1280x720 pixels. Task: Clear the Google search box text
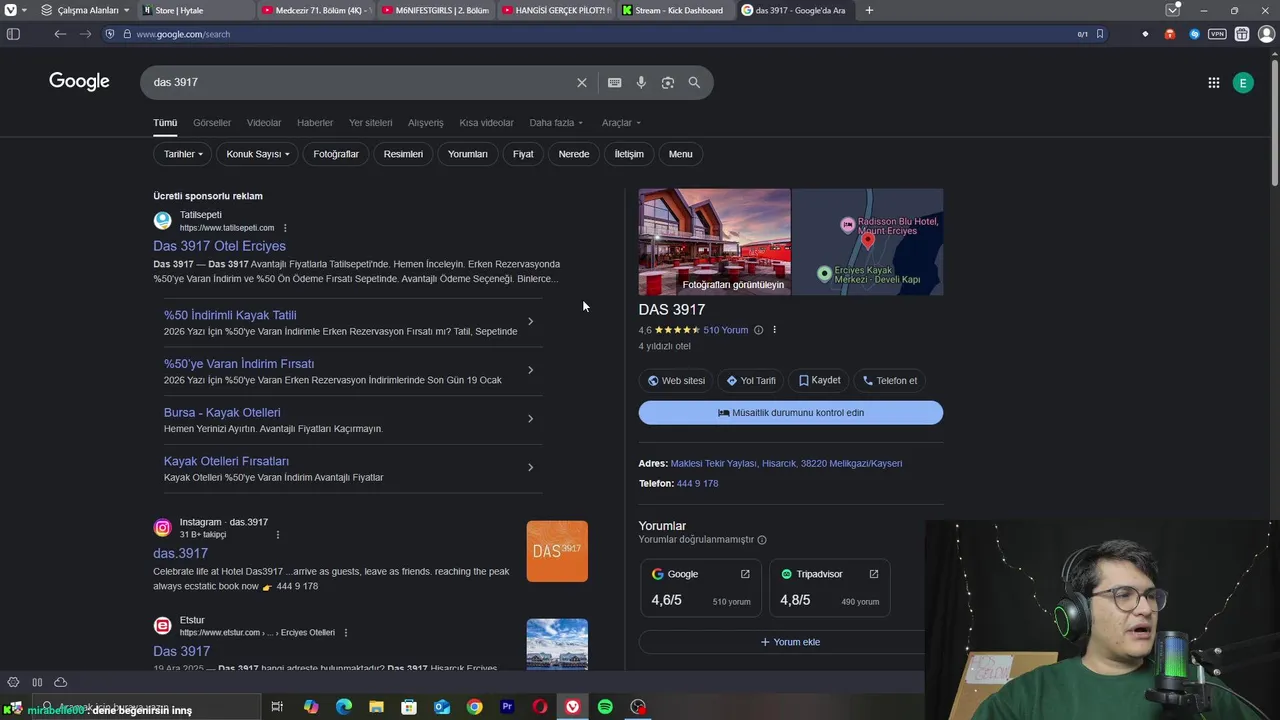coord(582,83)
